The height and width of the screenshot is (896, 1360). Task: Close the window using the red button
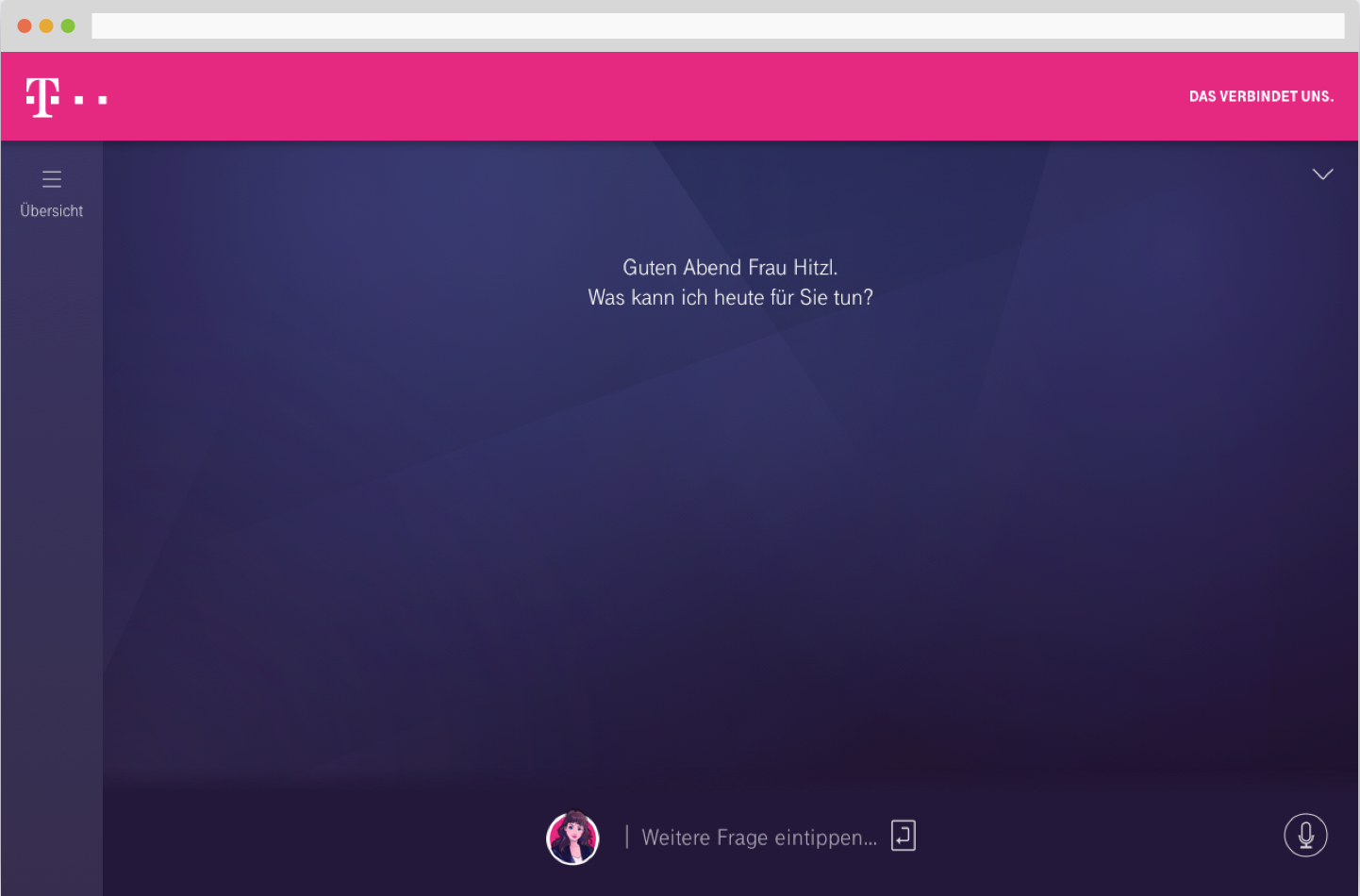coord(25,25)
